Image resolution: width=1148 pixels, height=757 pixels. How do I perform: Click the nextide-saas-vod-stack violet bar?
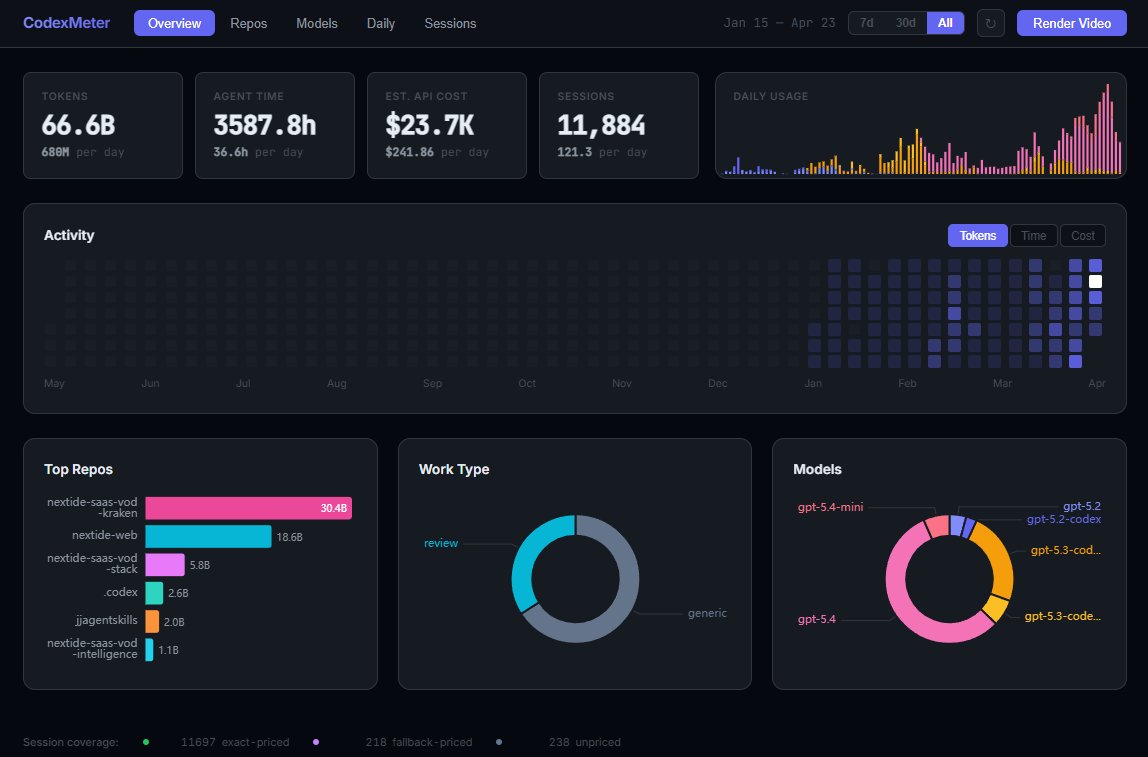click(x=165, y=564)
